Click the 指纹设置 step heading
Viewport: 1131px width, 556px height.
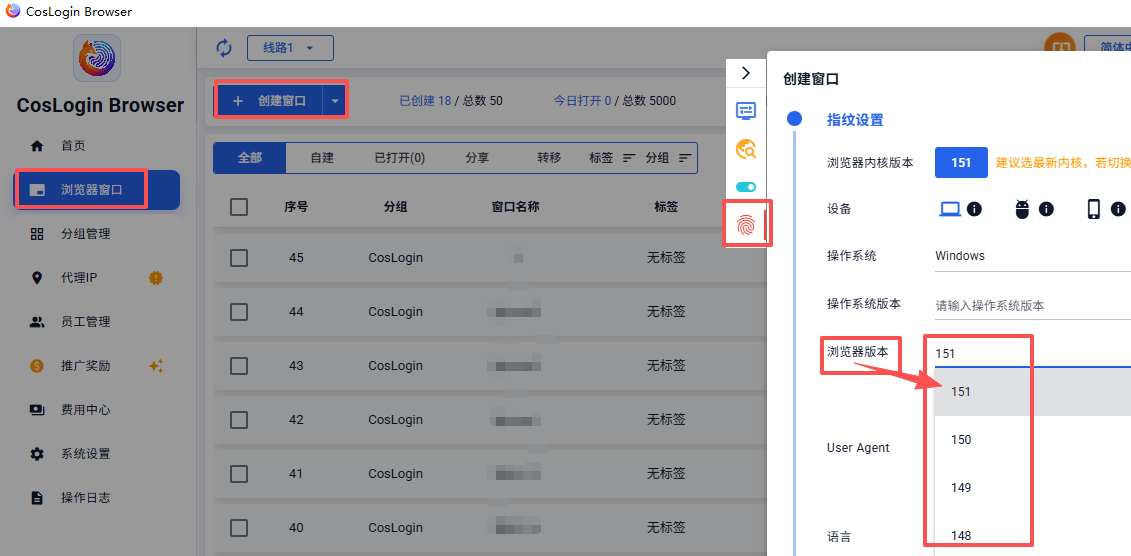click(x=855, y=120)
